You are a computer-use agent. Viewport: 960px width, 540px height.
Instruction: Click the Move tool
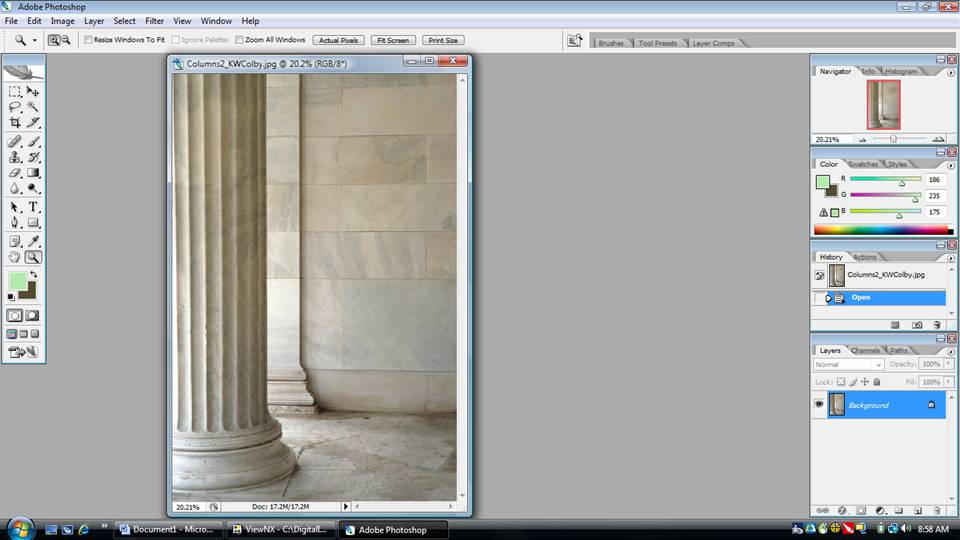[x=33, y=91]
